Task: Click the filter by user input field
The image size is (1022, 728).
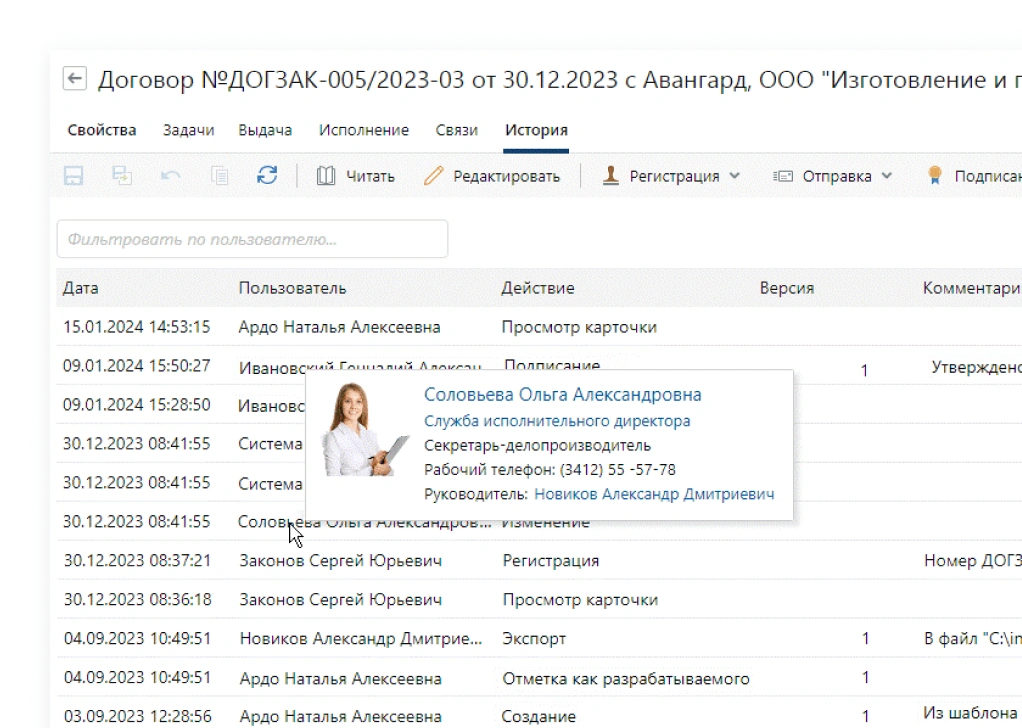Action: tap(252, 240)
